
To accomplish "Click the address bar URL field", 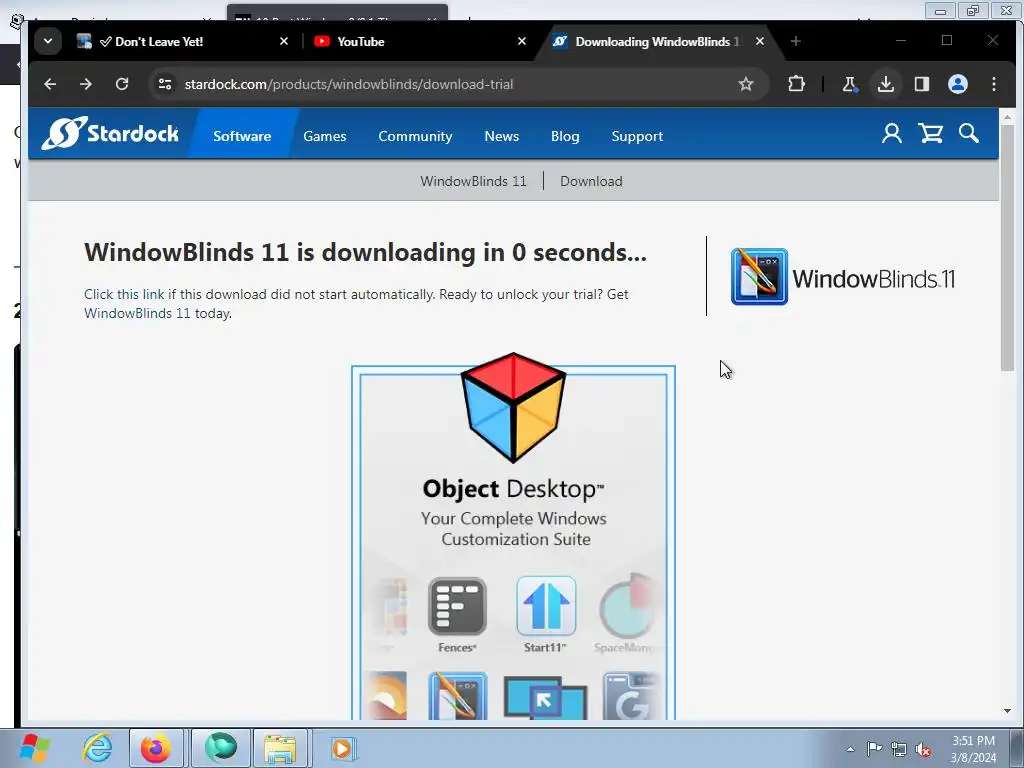I will point(457,84).
